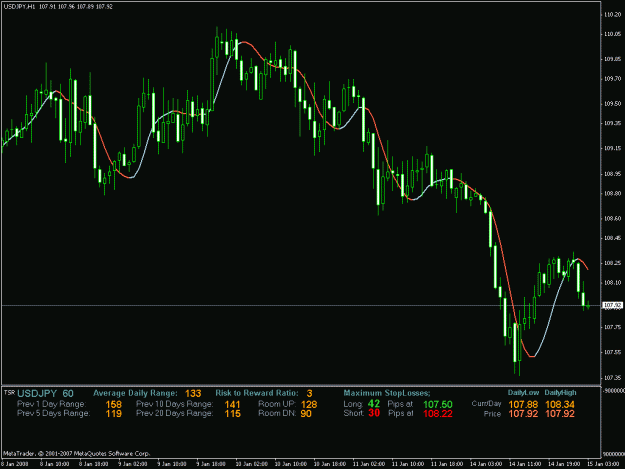Viewport: 625px width, 469px height.
Task: Click the 109.35 price axis label
Action: click(x=613, y=124)
